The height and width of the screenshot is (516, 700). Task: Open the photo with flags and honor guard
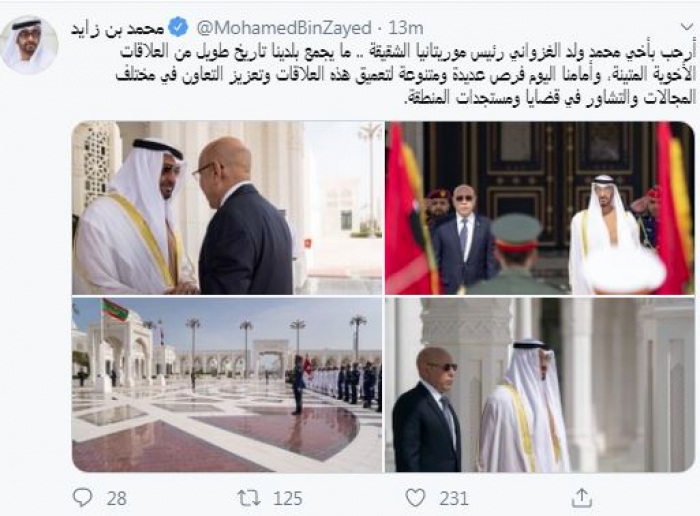[x=540, y=208]
